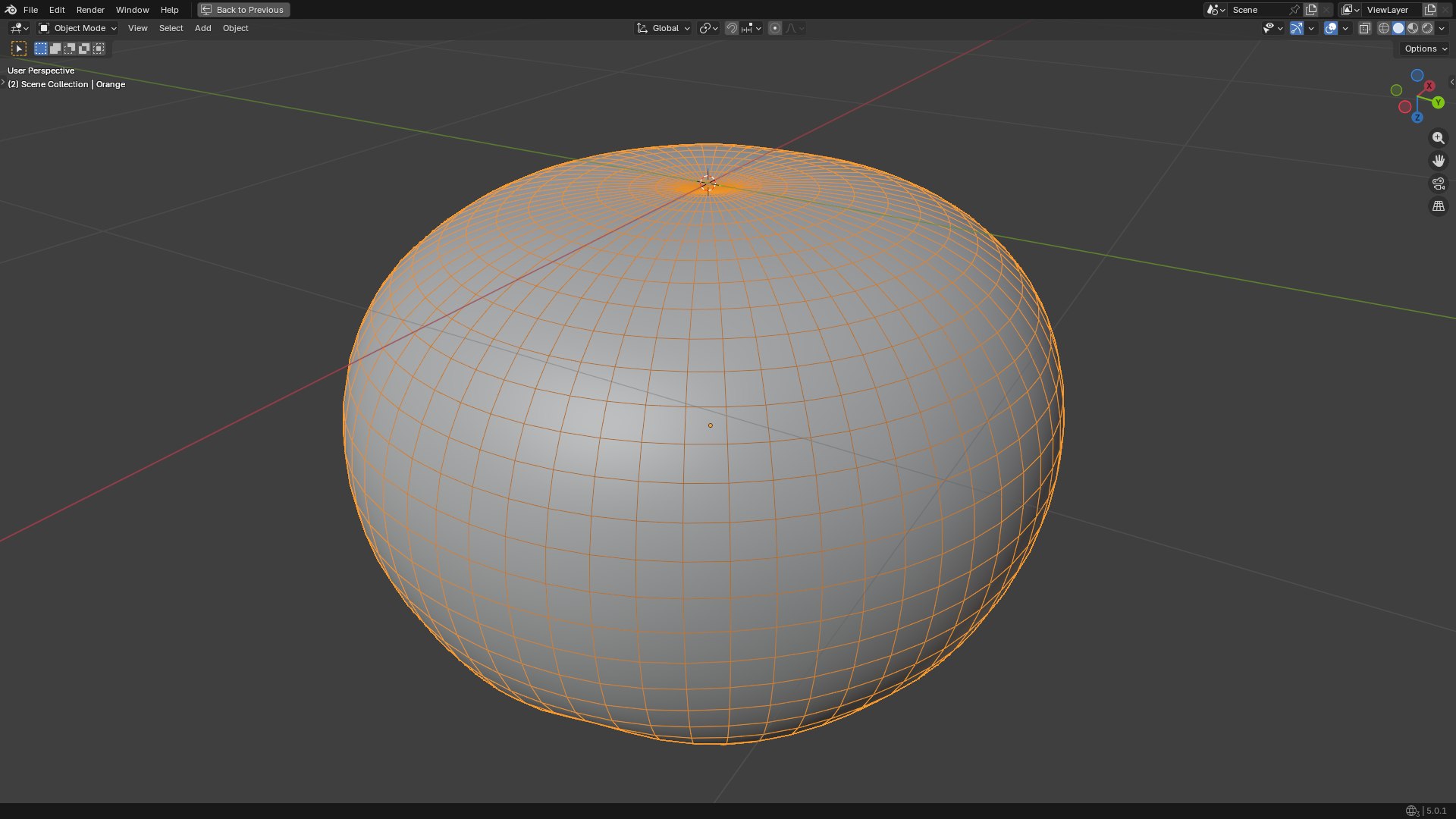Switch to Solid viewport shading
Image resolution: width=1456 pixels, height=819 pixels.
coord(1398,28)
